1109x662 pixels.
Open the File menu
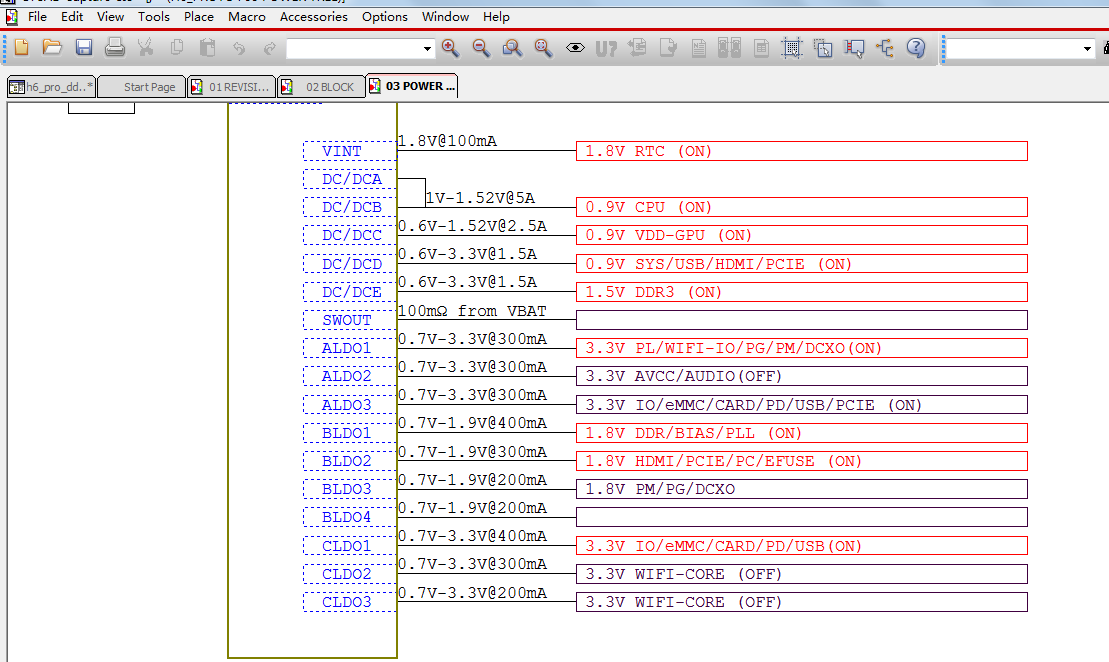(37, 16)
